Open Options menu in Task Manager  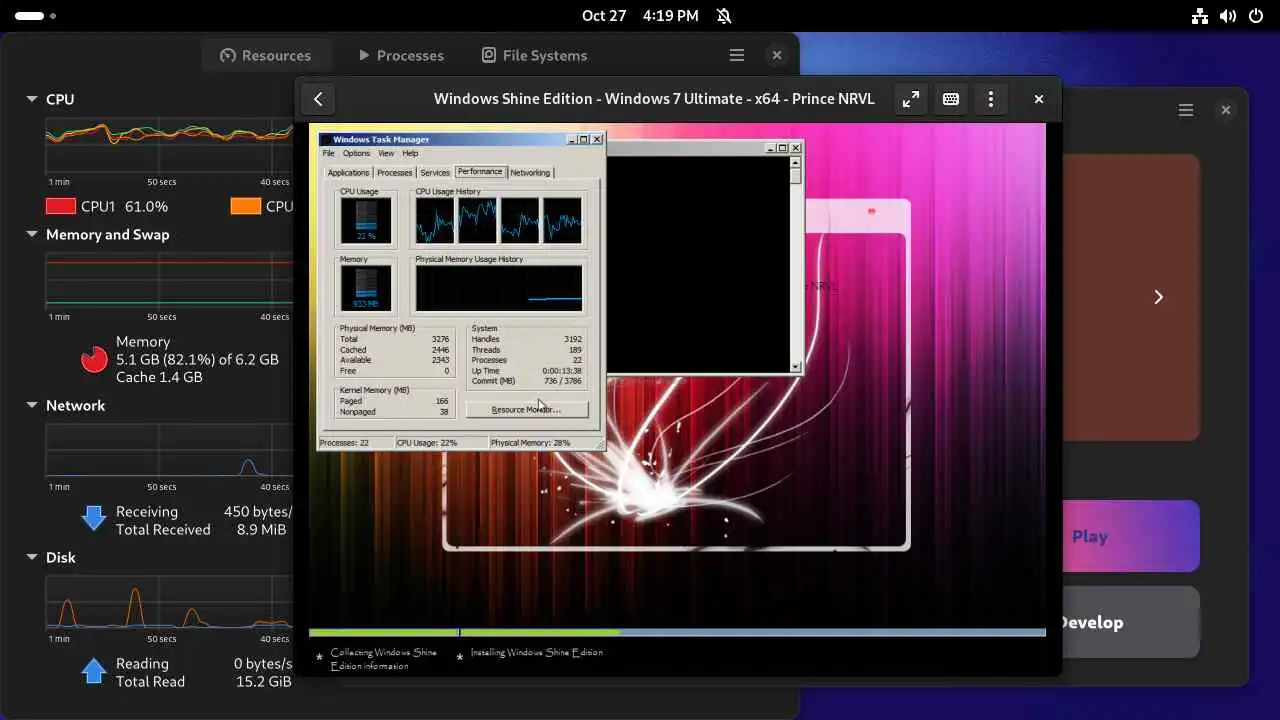(x=356, y=153)
